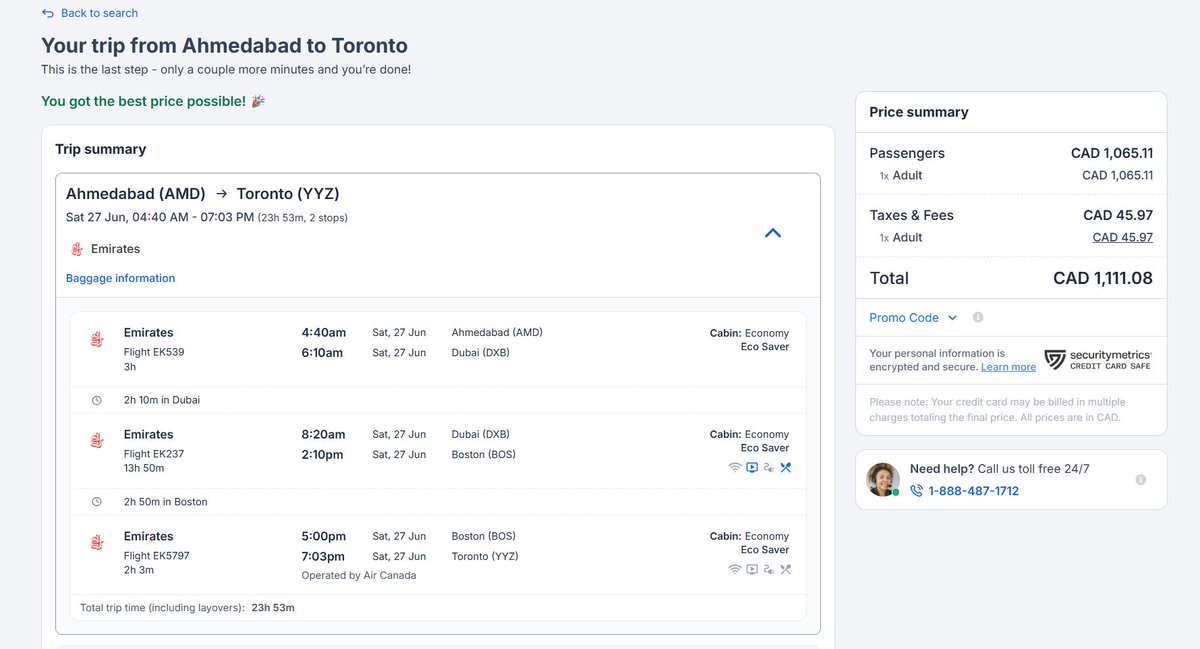Click the power outlet icon on flight EK5797
The image size is (1200, 649).
tap(769, 569)
